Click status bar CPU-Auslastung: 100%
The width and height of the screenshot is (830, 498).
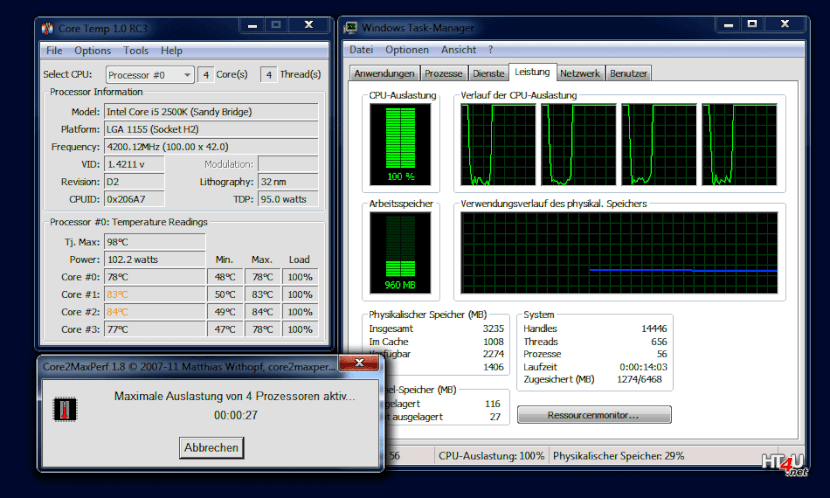click(491, 456)
